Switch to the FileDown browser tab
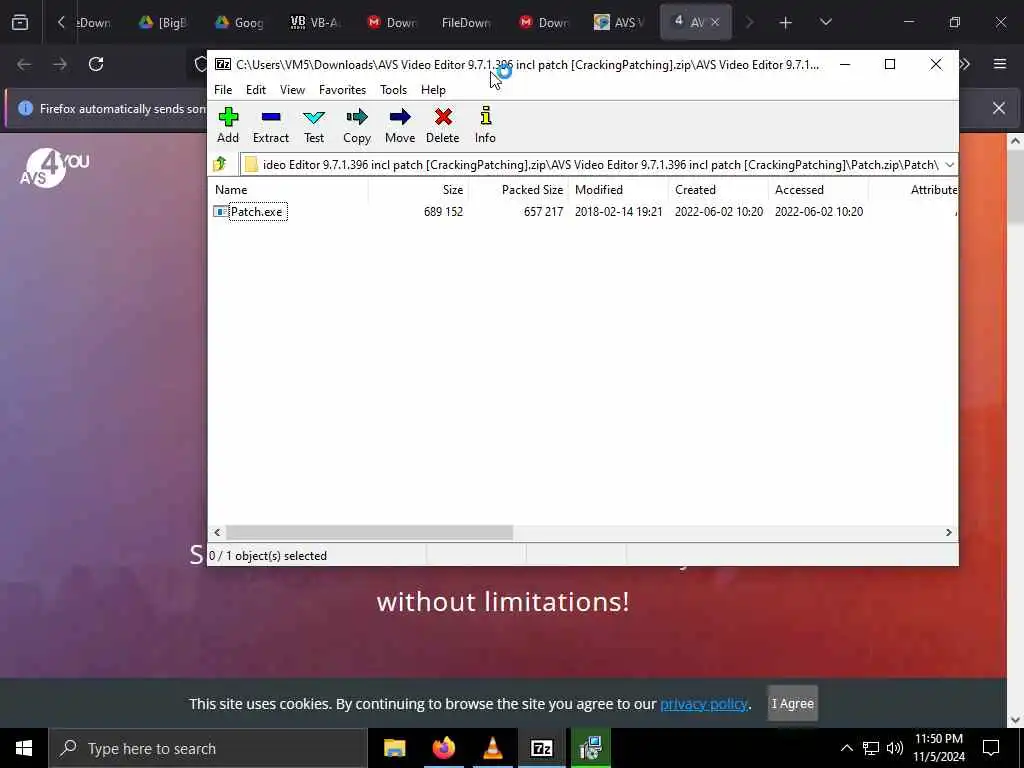The image size is (1024, 768). click(x=466, y=23)
